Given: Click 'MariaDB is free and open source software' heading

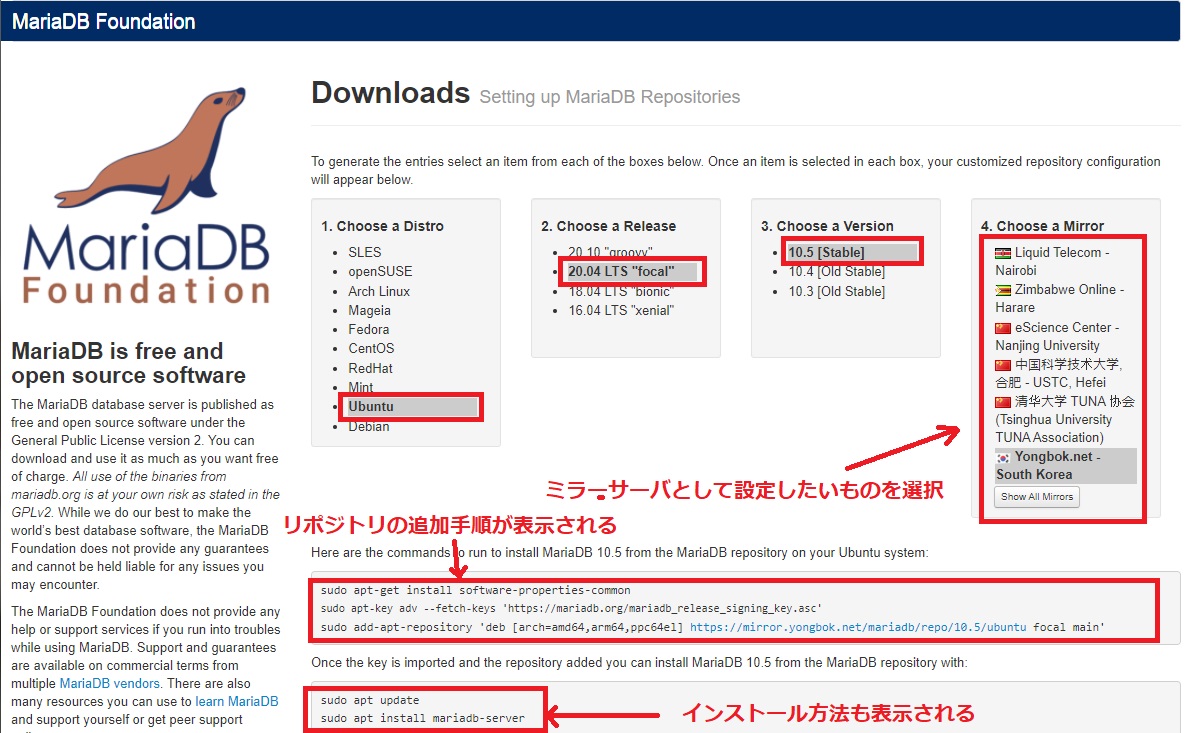Looking at the screenshot, I should (129, 363).
